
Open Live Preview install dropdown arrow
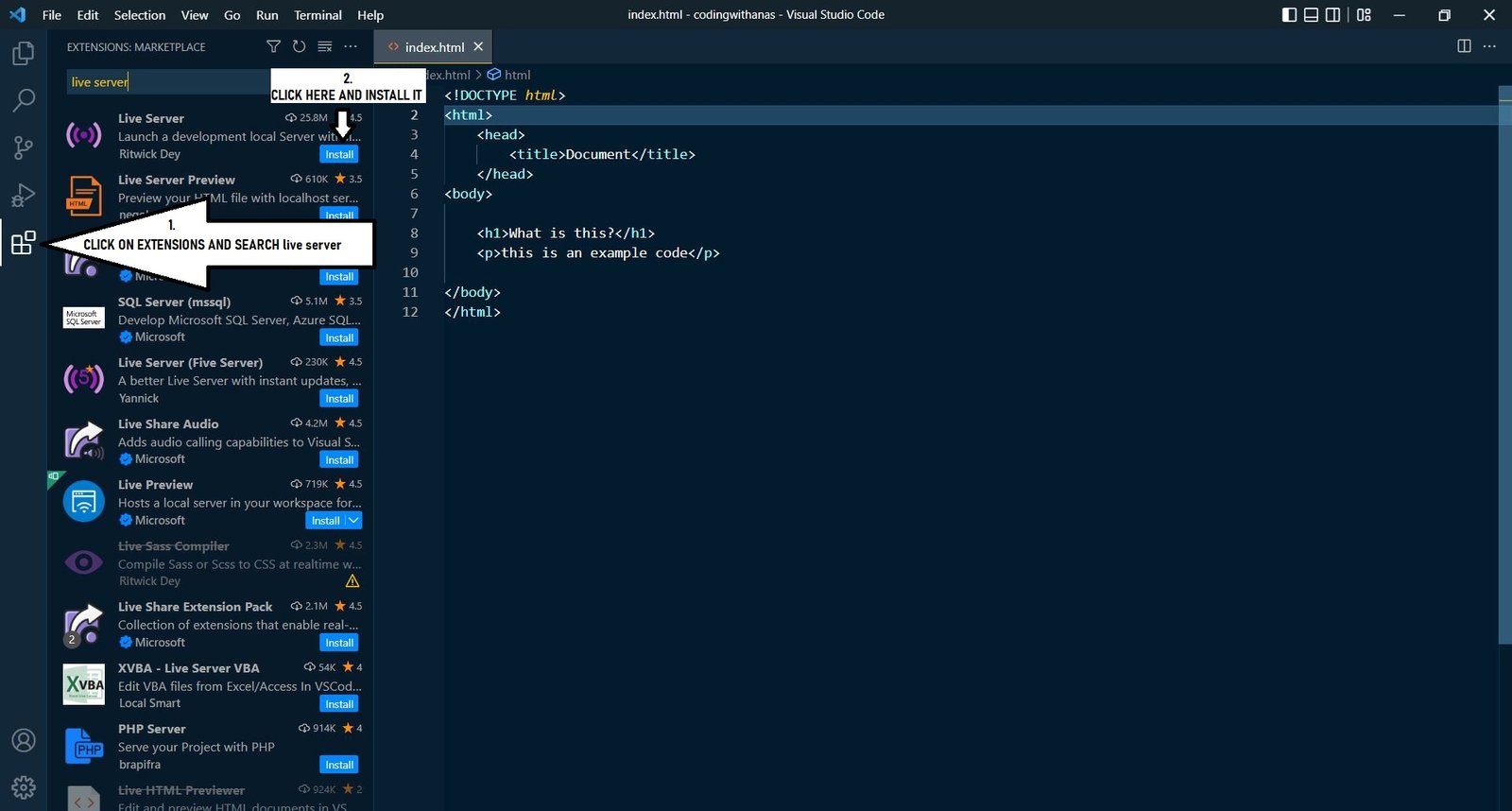click(353, 521)
